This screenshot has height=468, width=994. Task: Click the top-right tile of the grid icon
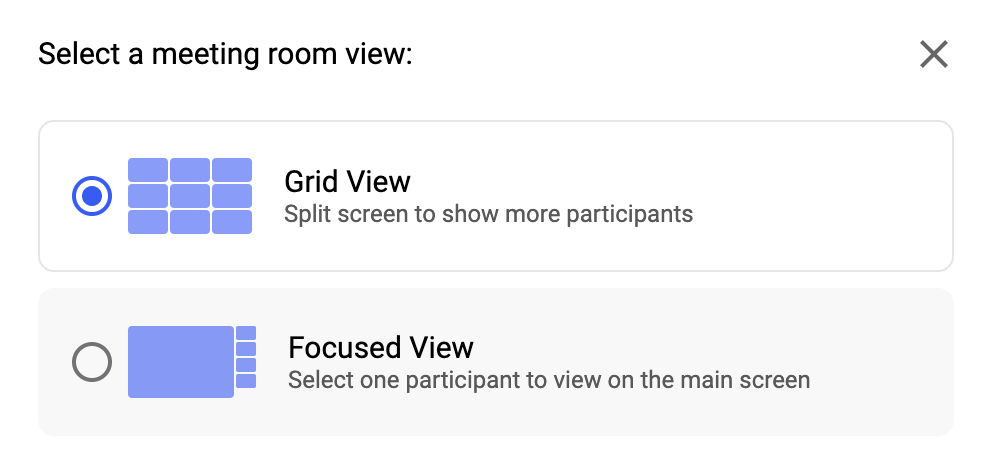tap(232, 170)
